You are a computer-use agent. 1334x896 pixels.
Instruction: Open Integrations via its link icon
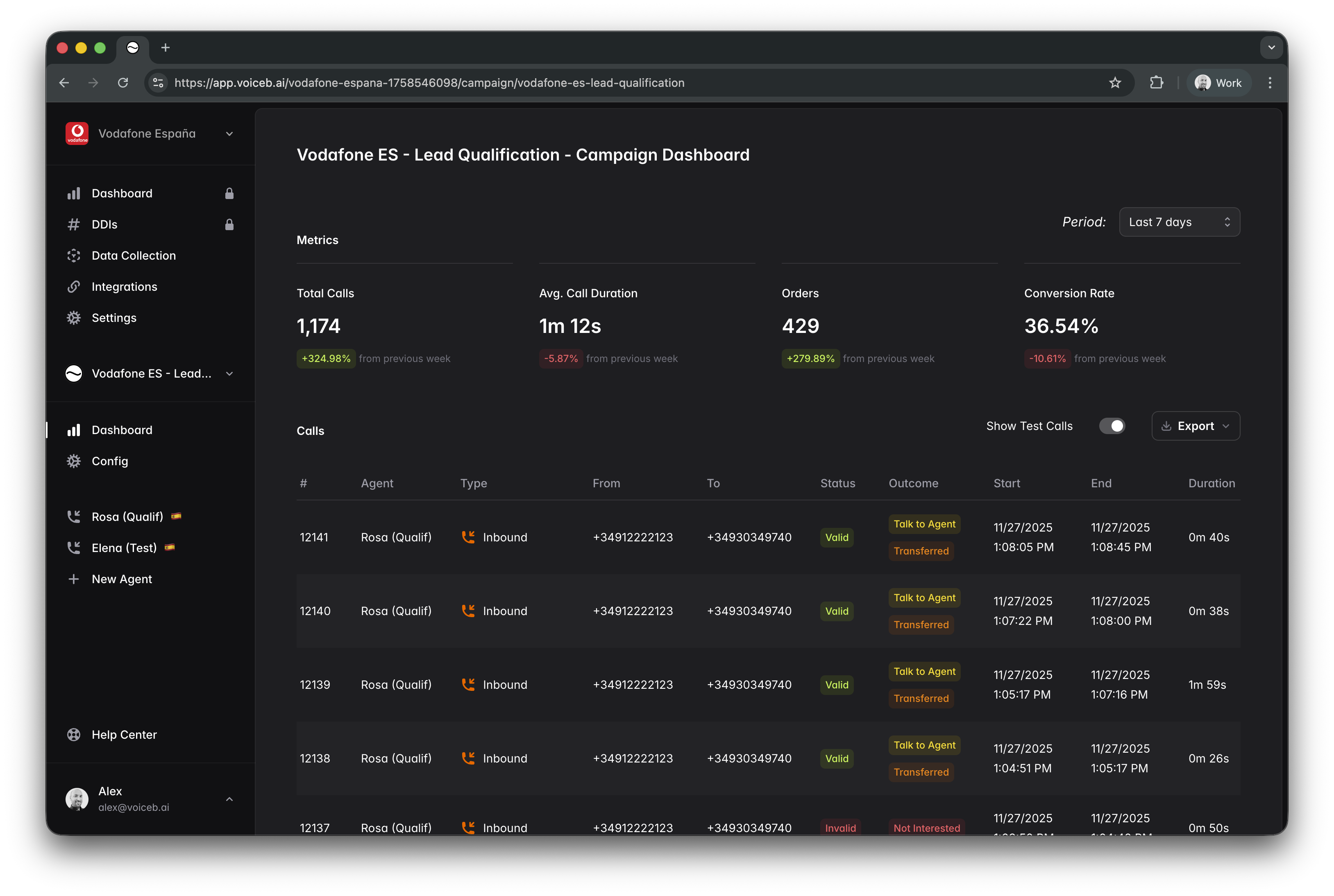point(74,287)
